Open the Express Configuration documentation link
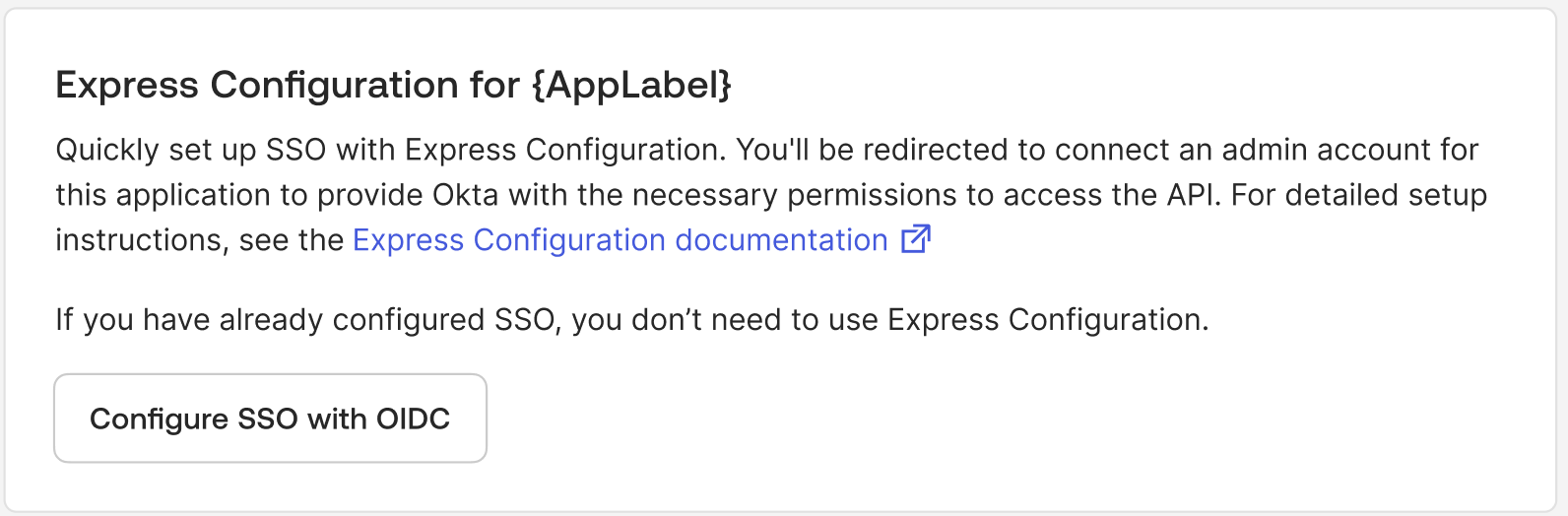Screen dimensions: 1568x516 click(x=620, y=240)
